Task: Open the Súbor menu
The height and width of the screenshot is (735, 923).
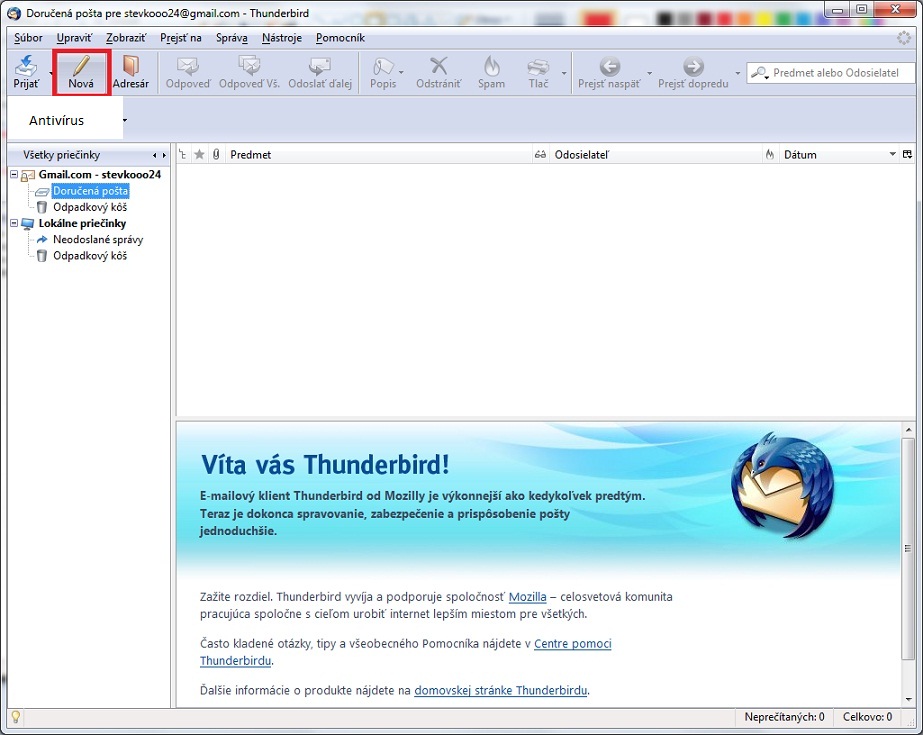Action: pyautogui.click(x=28, y=38)
